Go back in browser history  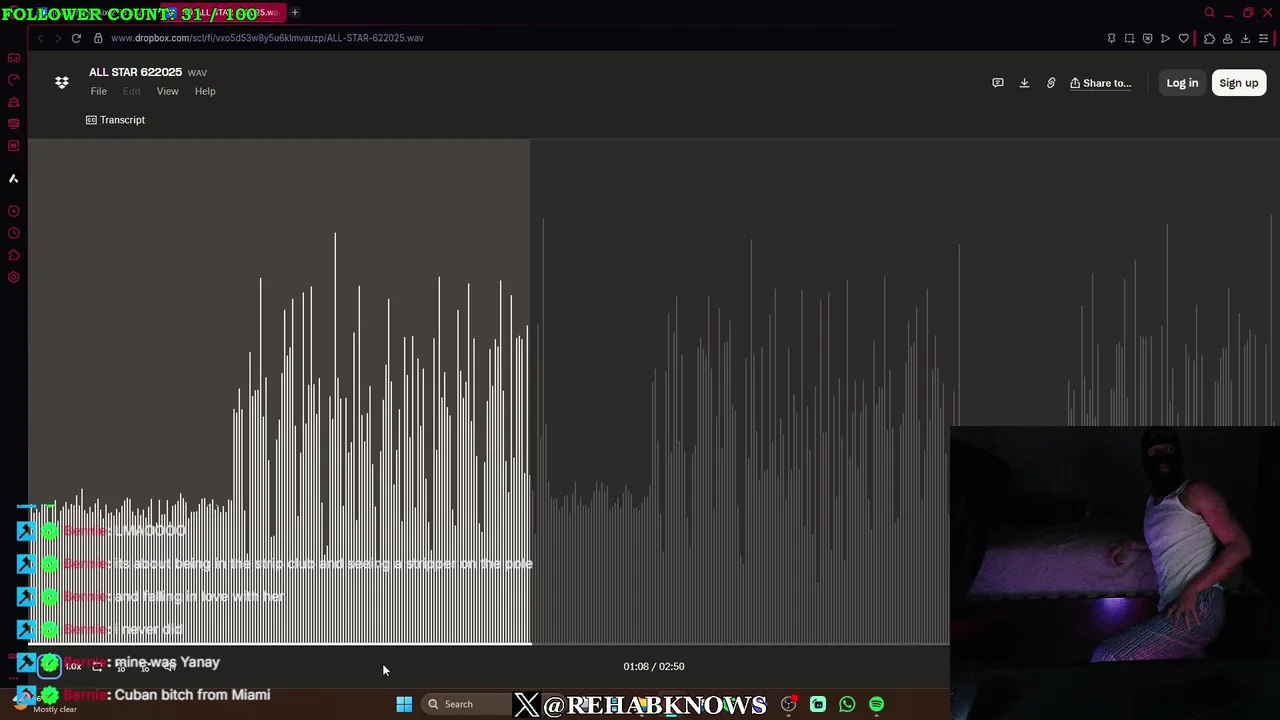40,38
